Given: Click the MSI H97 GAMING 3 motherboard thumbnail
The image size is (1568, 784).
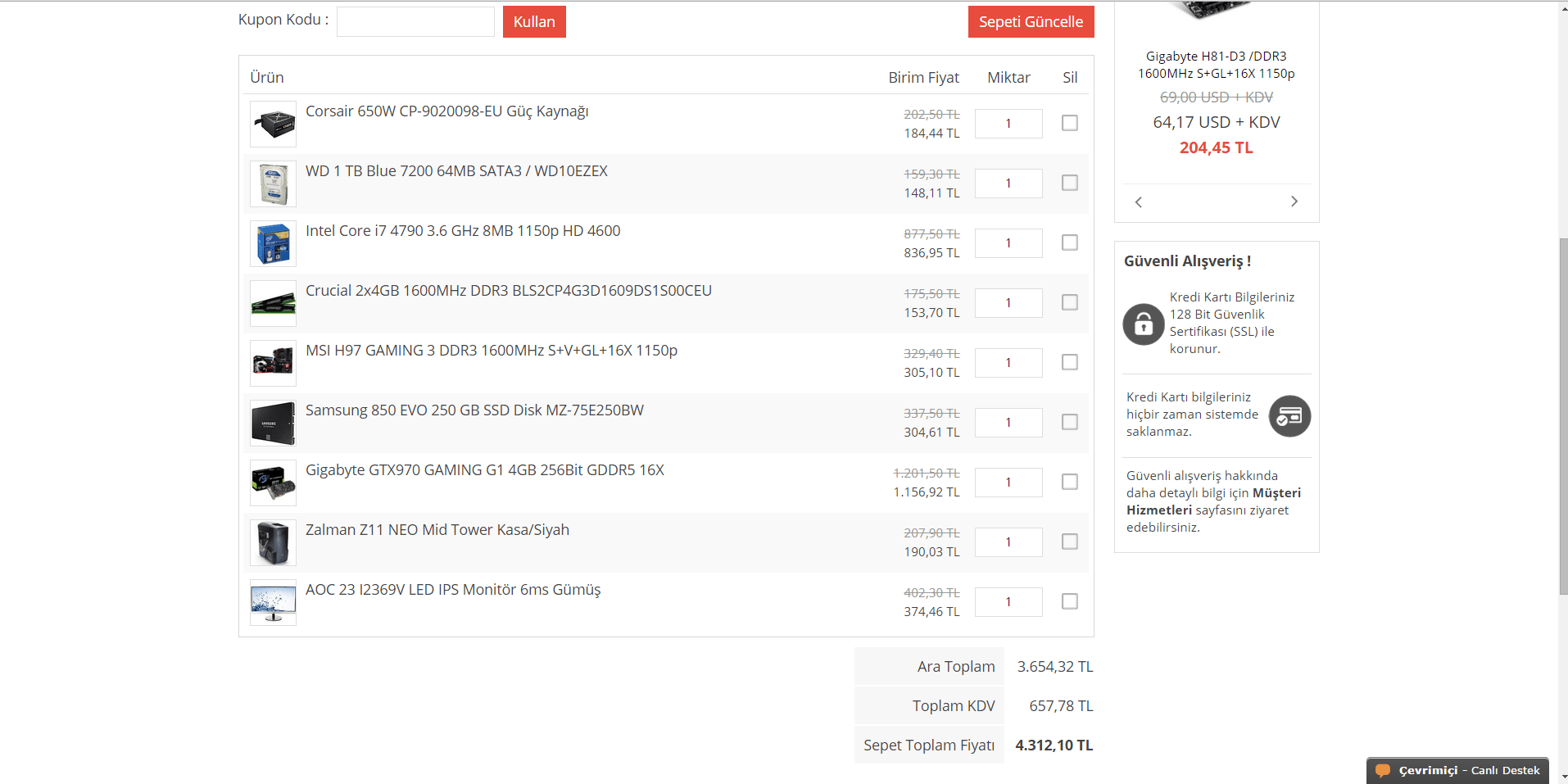Looking at the screenshot, I should 273,363.
